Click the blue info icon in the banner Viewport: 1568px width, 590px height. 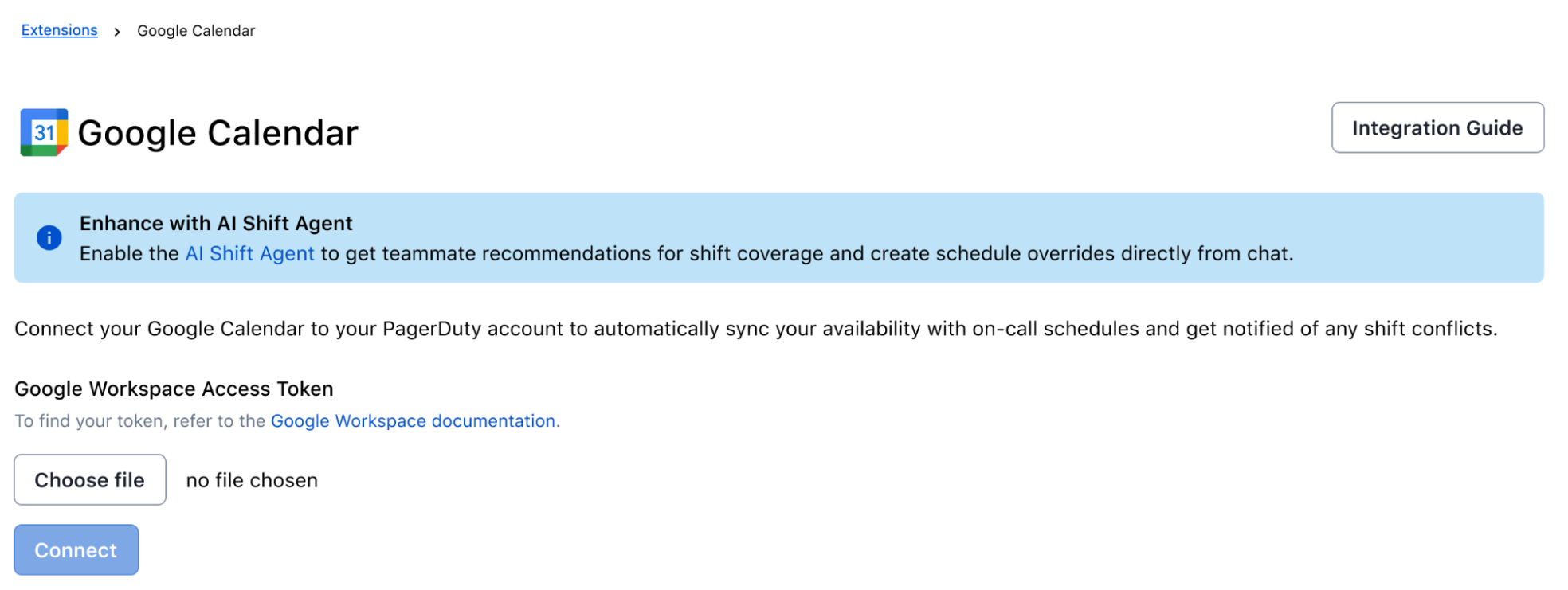click(x=49, y=237)
